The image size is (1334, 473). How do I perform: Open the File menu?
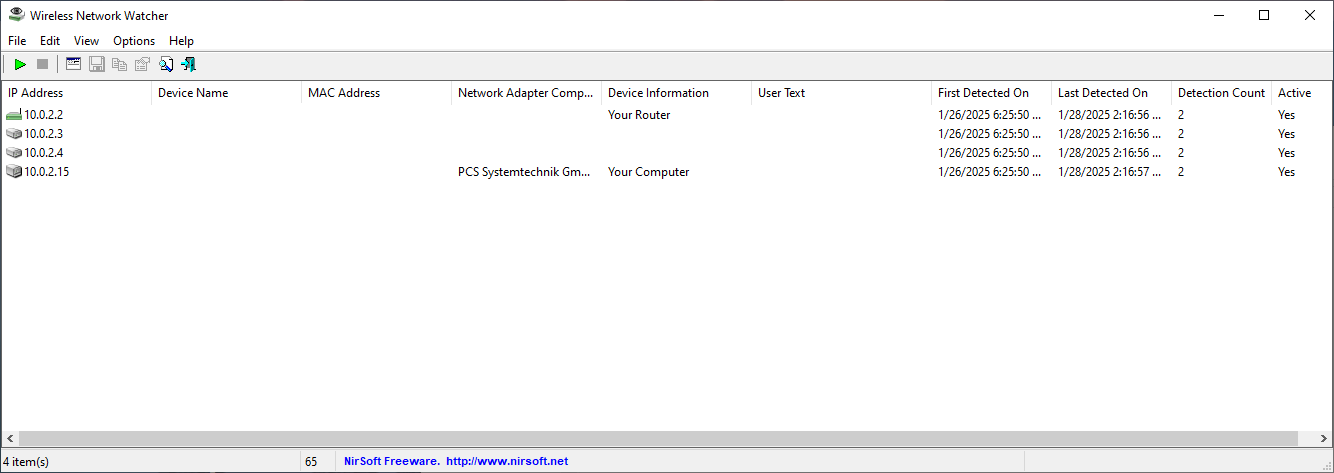[x=17, y=41]
